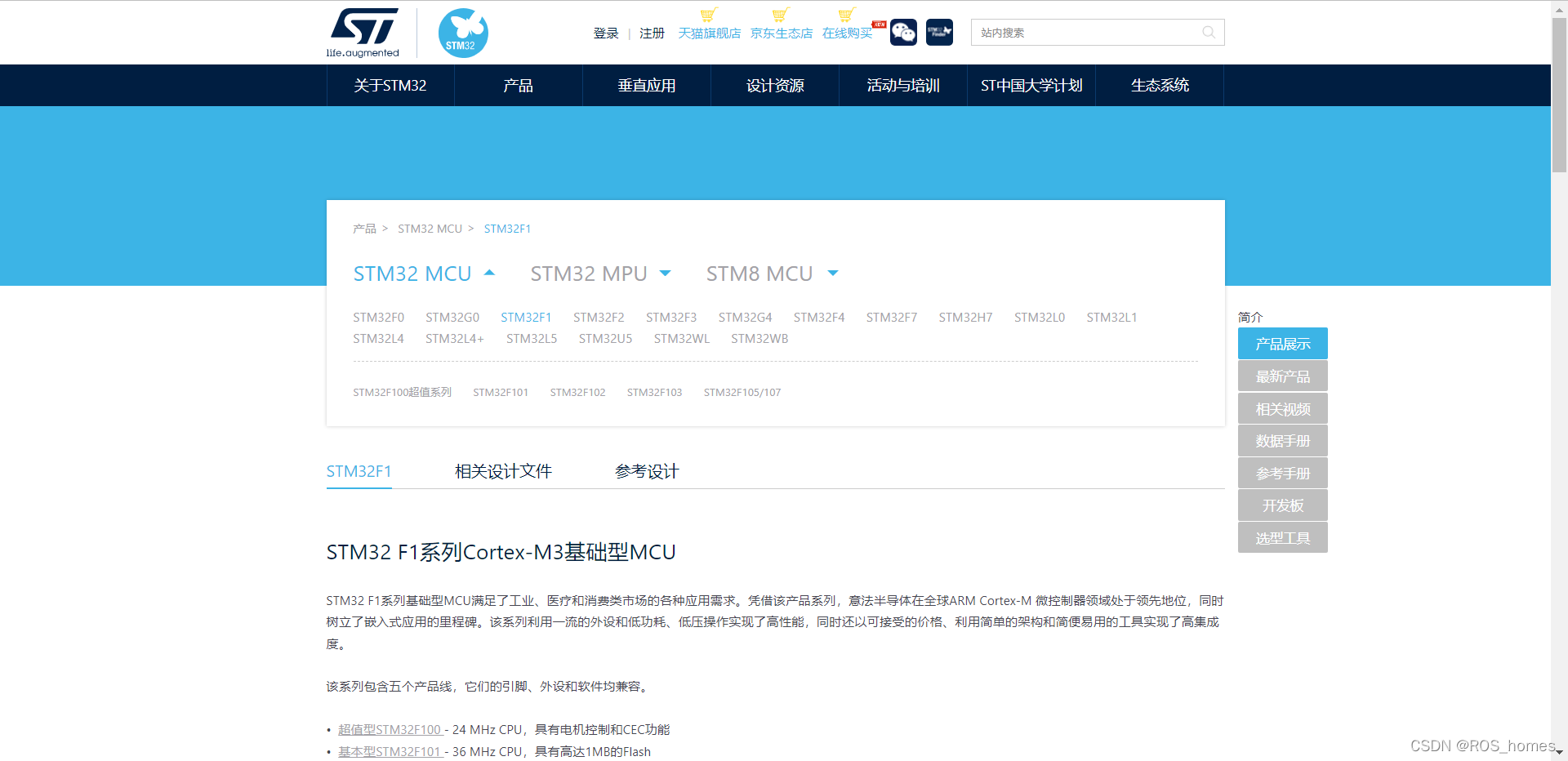This screenshot has width=1568, height=761.
Task: Click the 产品展示 sidebar button
Action: coord(1283,344)
